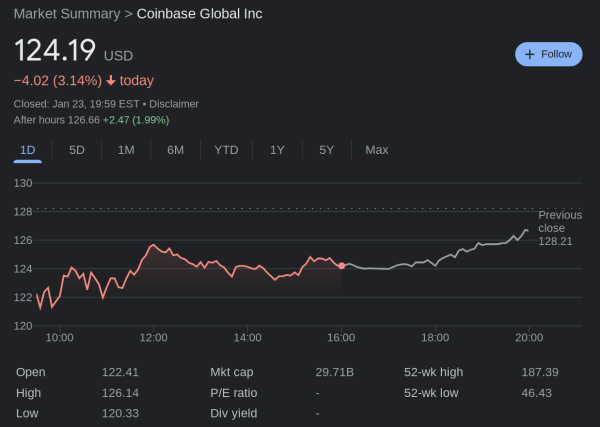600x427 pixels.
Task: Click the Previous close 128.21 label
Action: (559, 228)
